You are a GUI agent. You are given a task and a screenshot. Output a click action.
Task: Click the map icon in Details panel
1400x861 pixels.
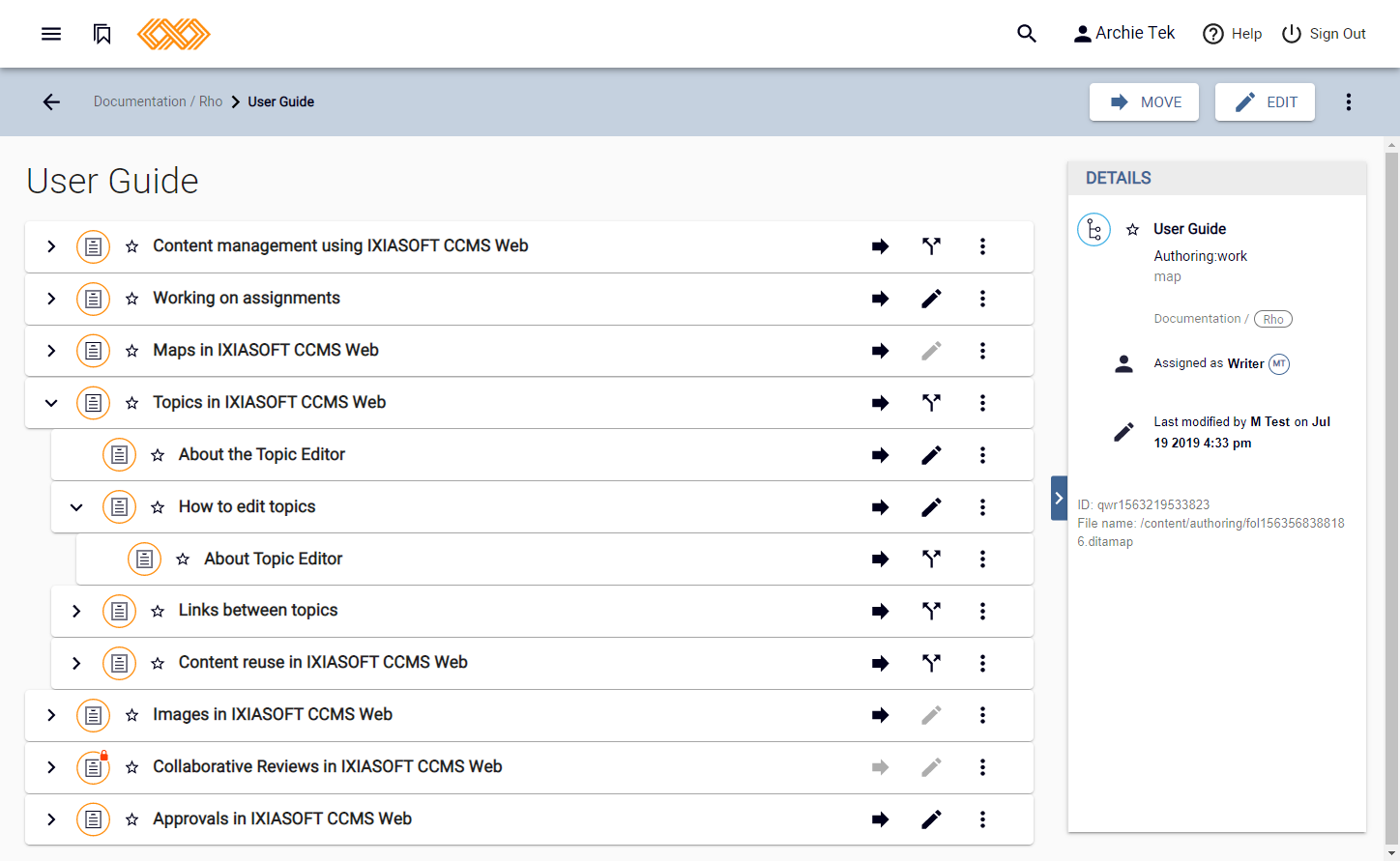pos(1094,230)
